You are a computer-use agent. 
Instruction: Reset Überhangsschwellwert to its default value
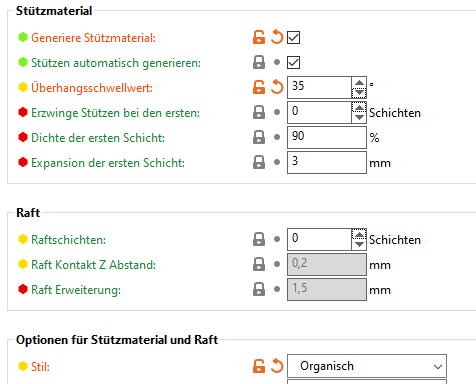click(x=277, y=87)
